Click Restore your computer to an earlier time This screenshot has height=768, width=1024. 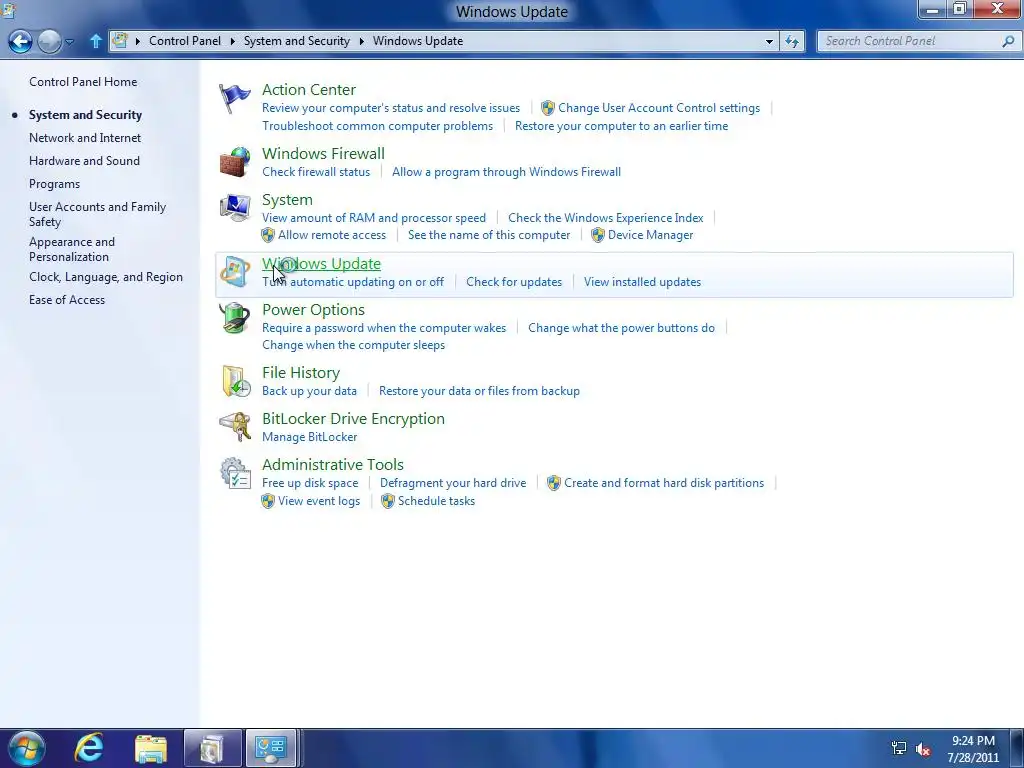621,126
